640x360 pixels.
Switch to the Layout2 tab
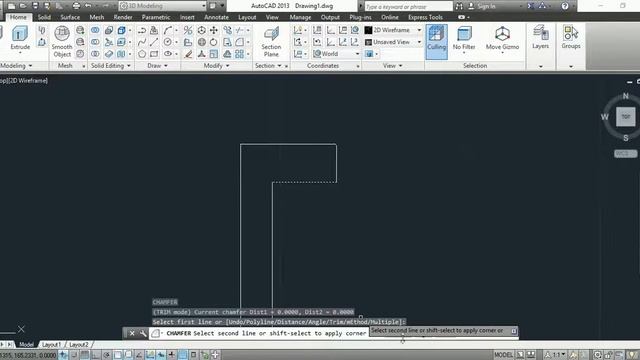pos(78,345)
